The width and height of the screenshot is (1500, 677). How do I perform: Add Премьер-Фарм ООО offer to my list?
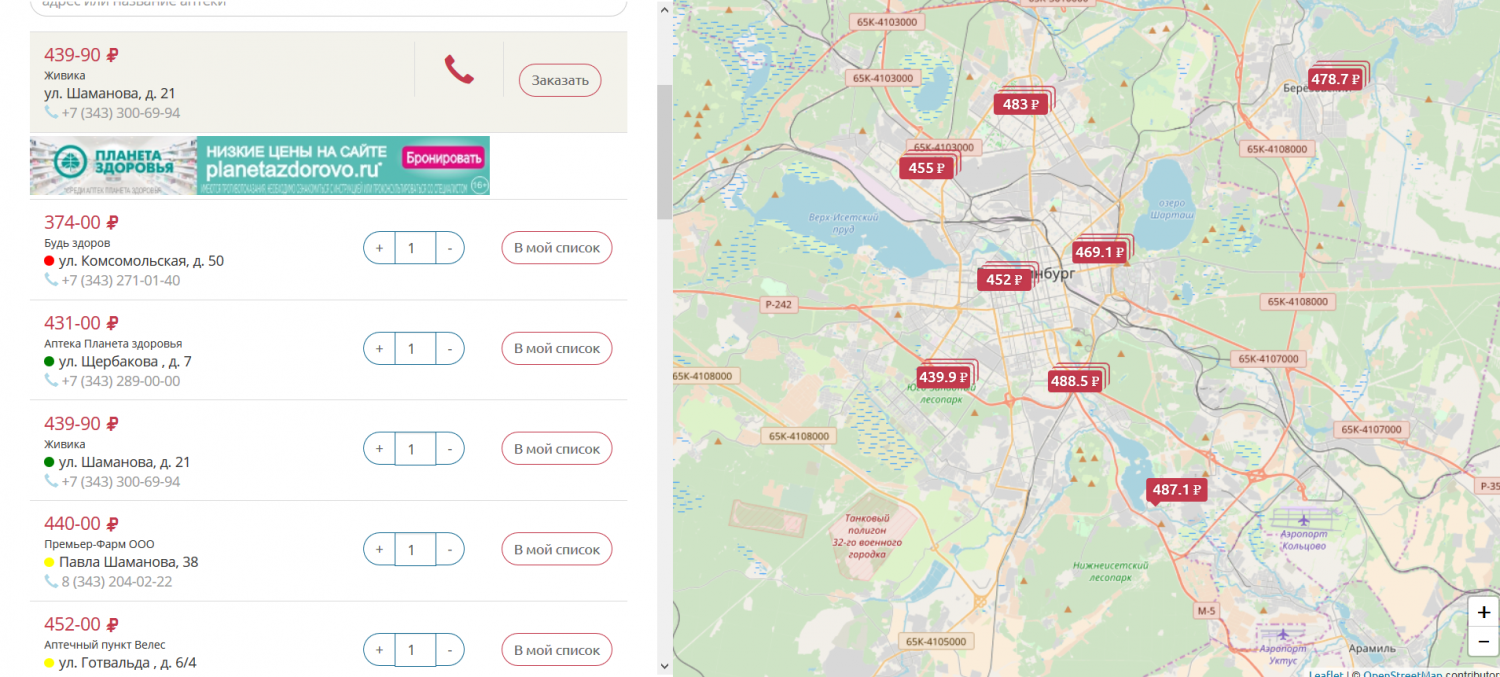pos(556,549)
